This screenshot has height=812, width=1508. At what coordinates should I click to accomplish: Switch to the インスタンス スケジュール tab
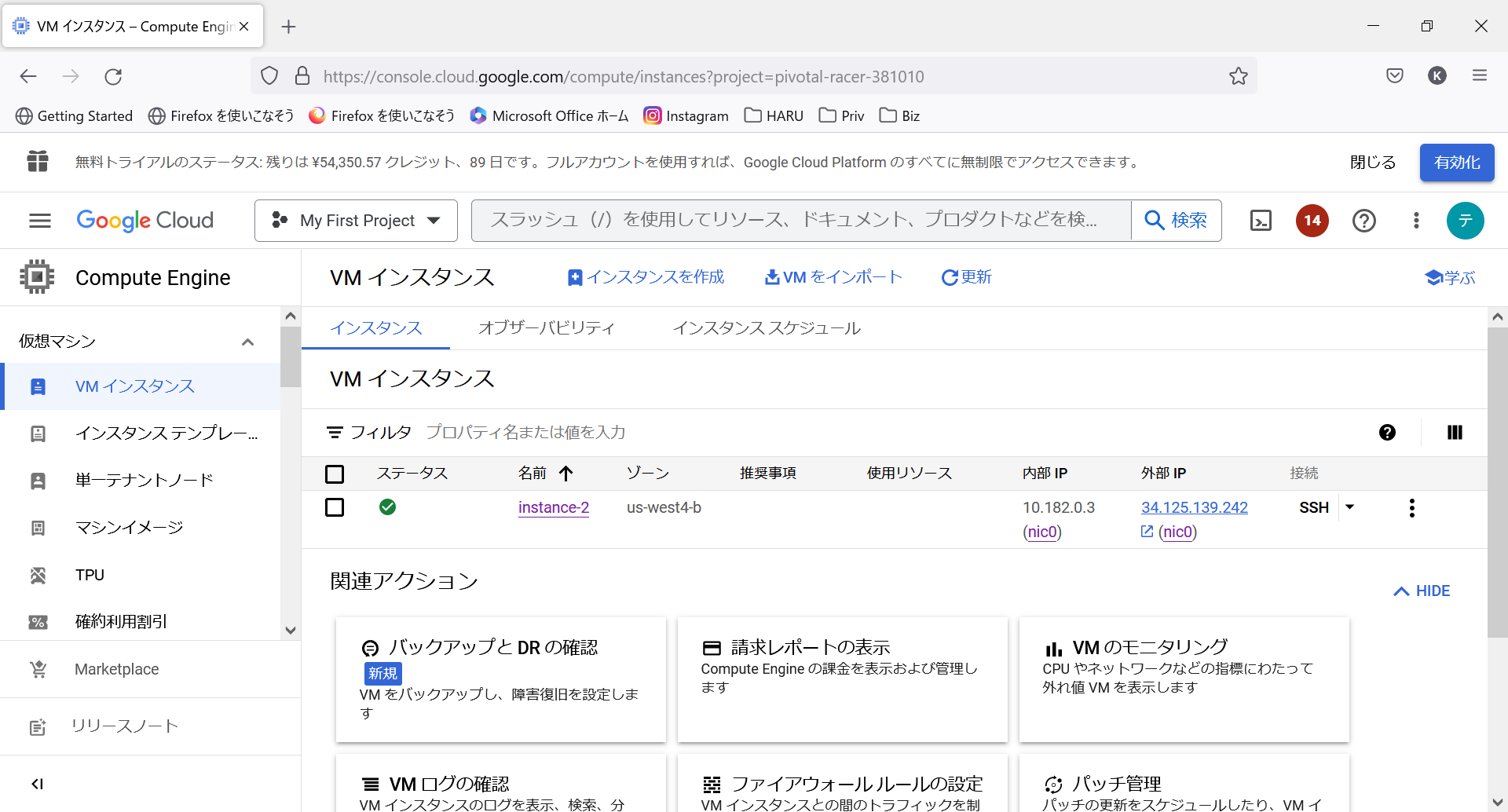(x=767, y=328)
